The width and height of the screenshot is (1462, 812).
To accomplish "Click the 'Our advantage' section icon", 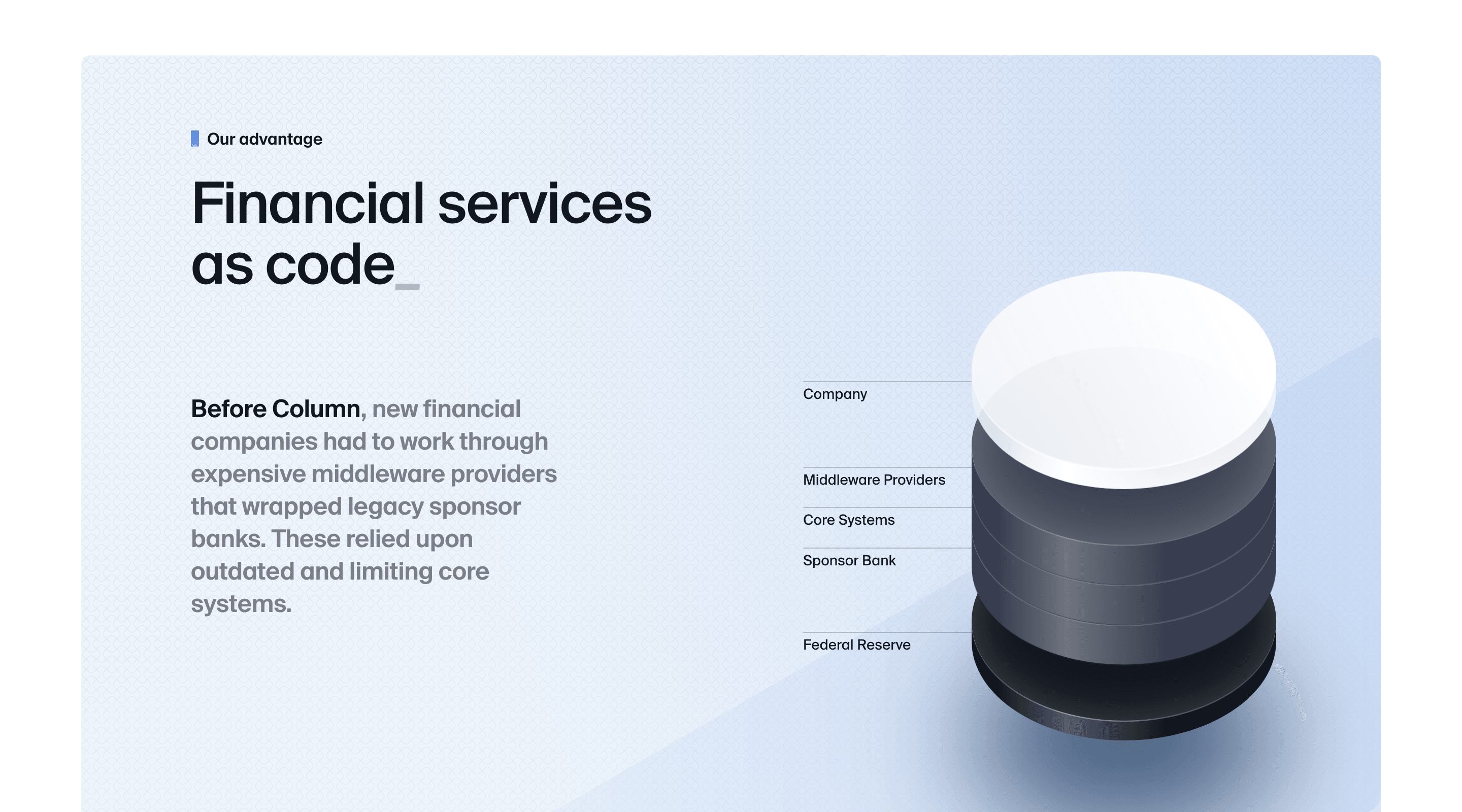I will (x=192, y=139).
